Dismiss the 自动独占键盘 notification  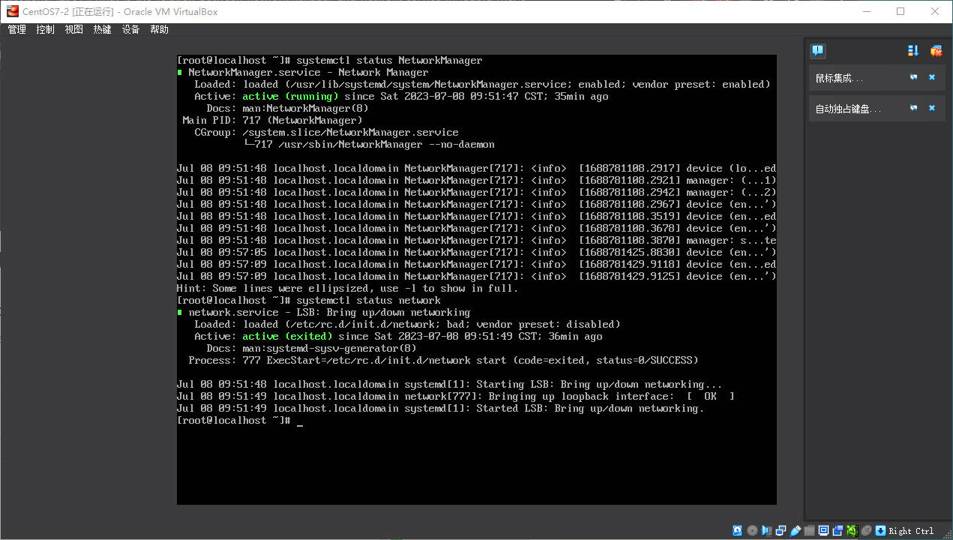tap(932, 108)
